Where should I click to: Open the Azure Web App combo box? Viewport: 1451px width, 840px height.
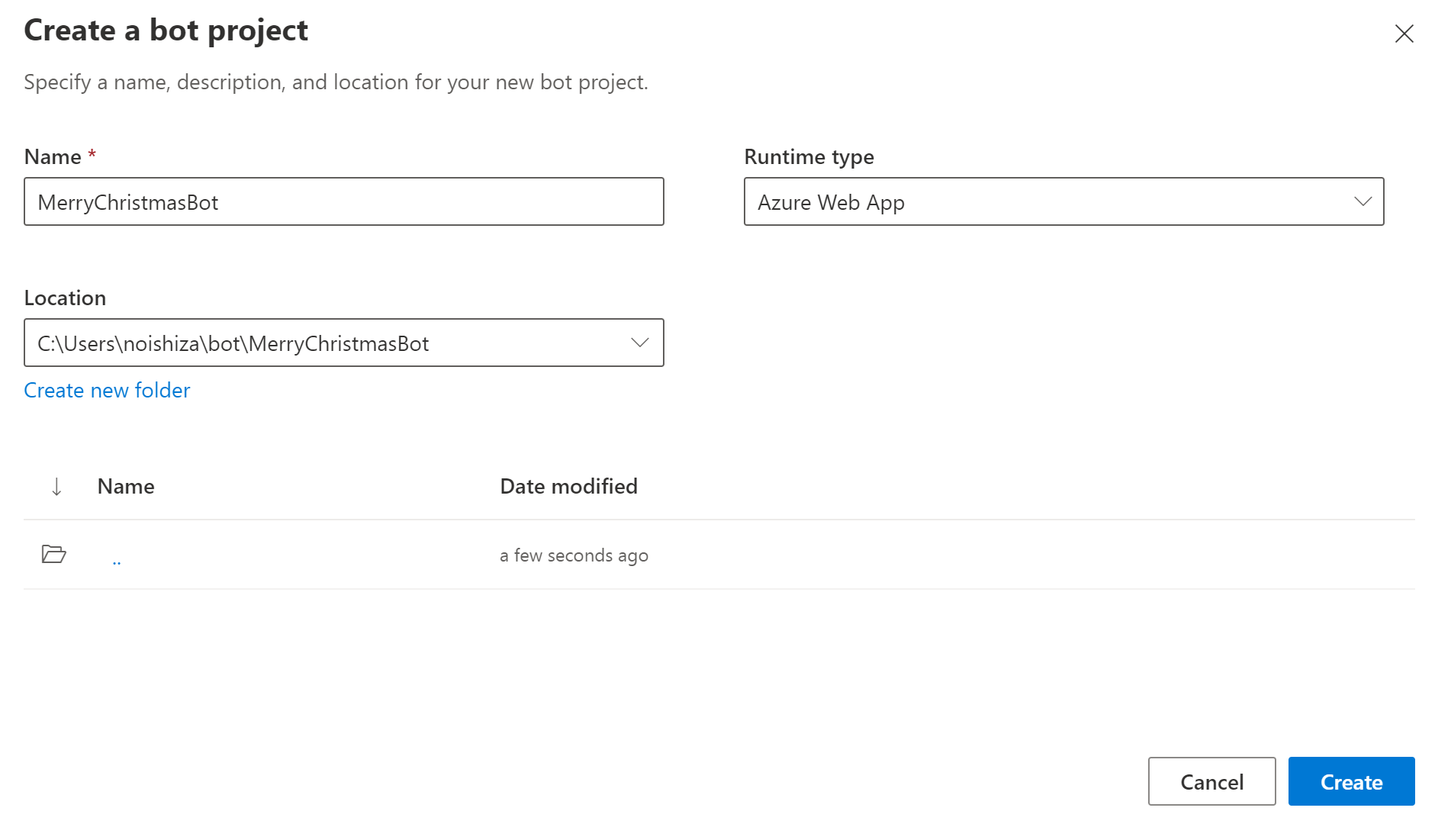pos(1053,201)
